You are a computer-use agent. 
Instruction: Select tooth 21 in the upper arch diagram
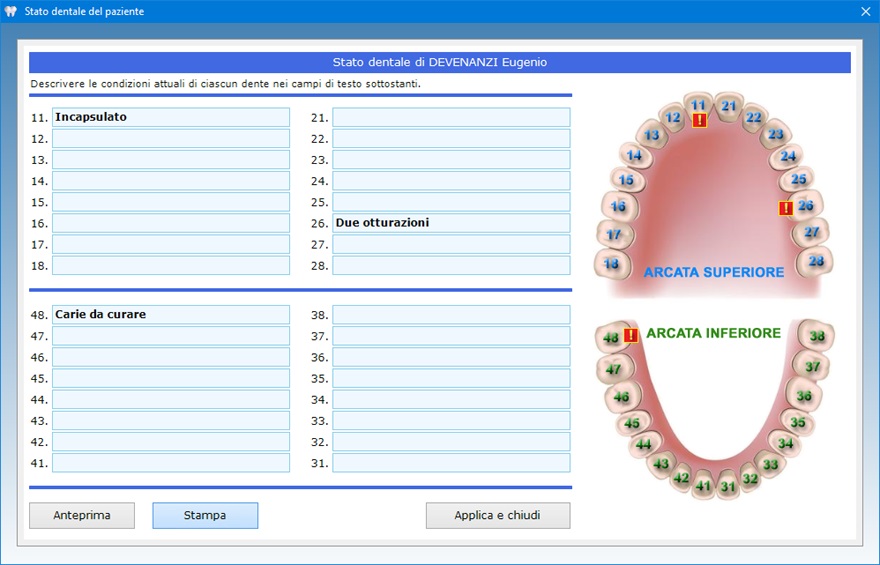[728, 105]
